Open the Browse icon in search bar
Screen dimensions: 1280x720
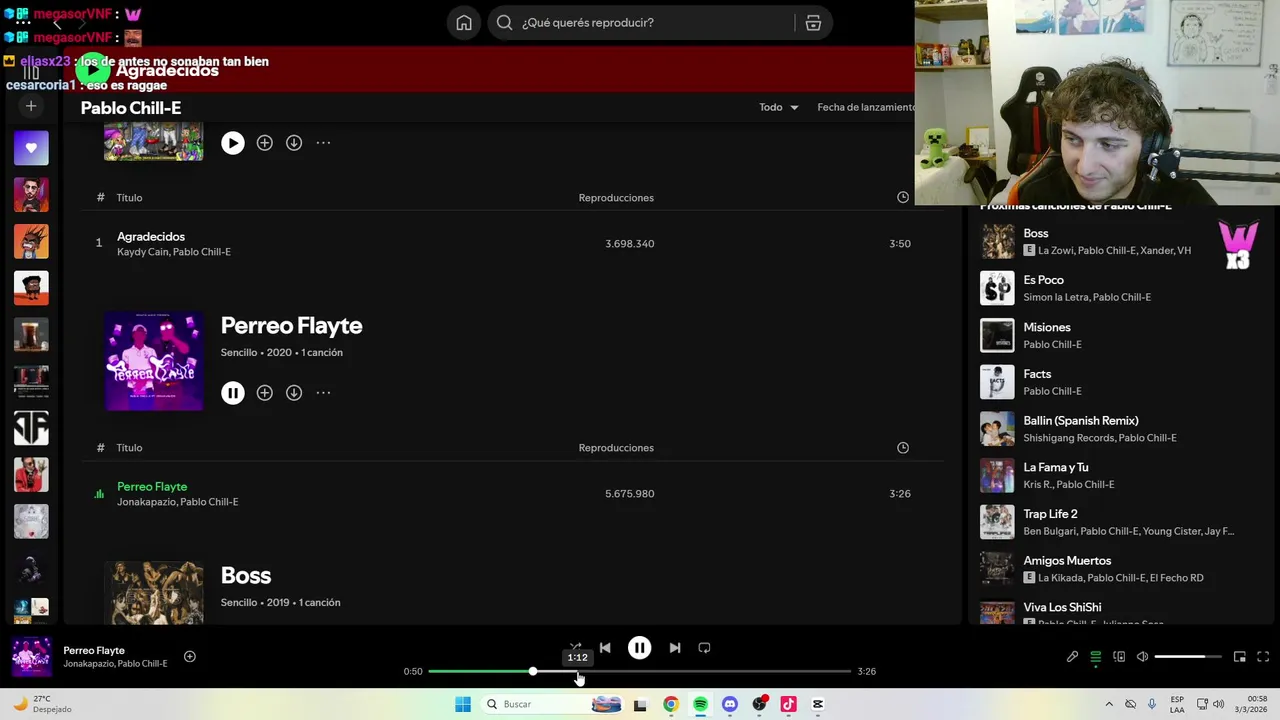813,23
